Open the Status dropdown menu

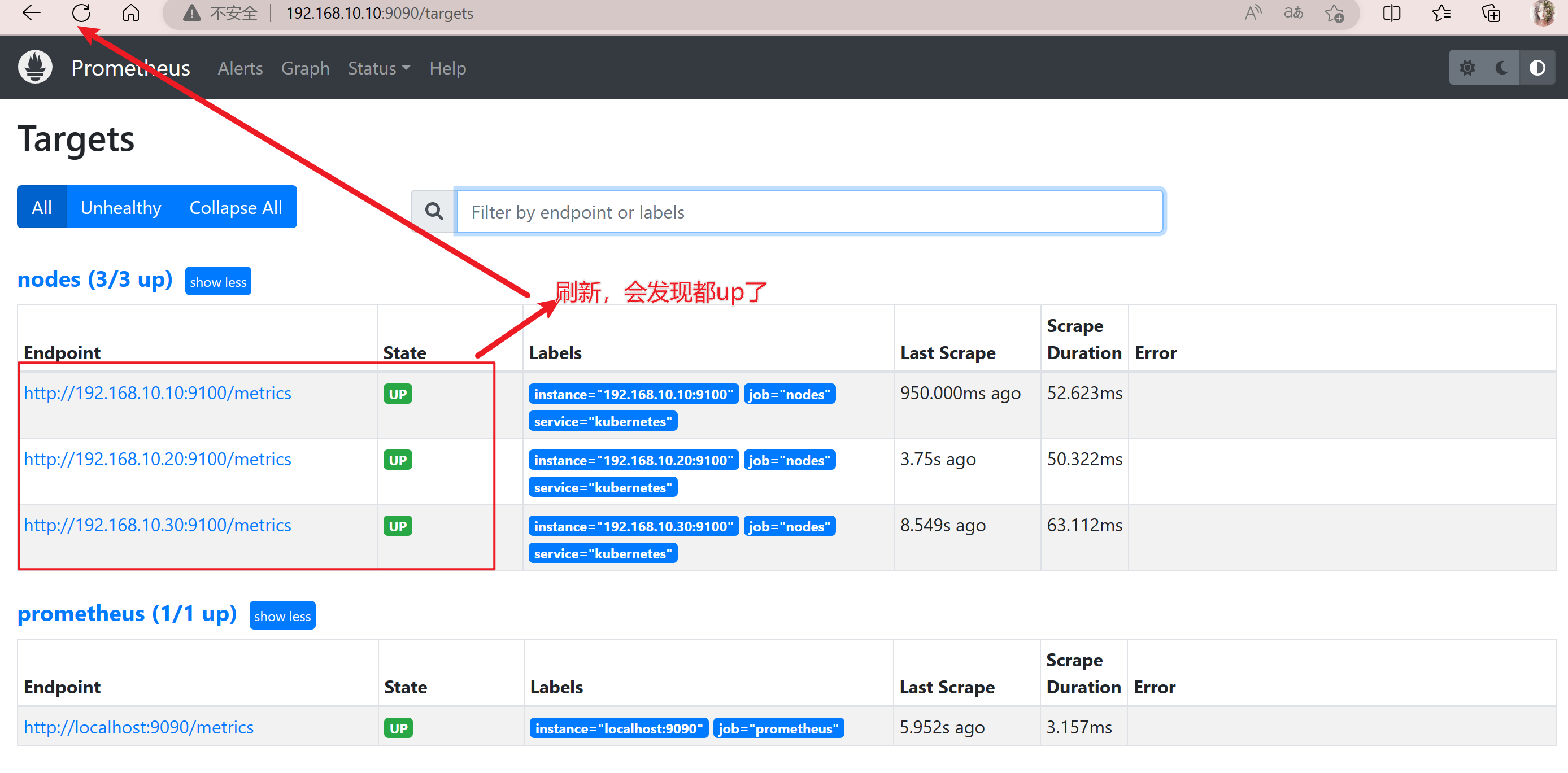(x=378, y=68)
